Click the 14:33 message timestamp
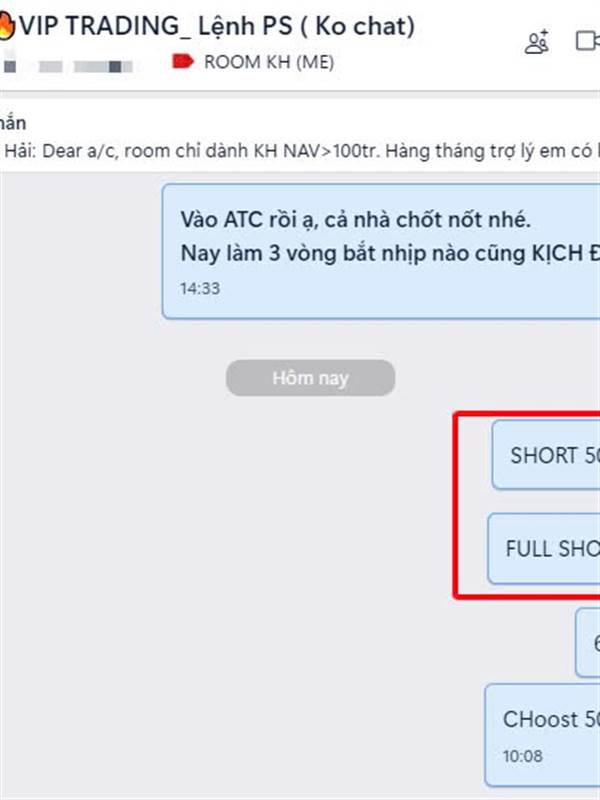 pos(200,288)
